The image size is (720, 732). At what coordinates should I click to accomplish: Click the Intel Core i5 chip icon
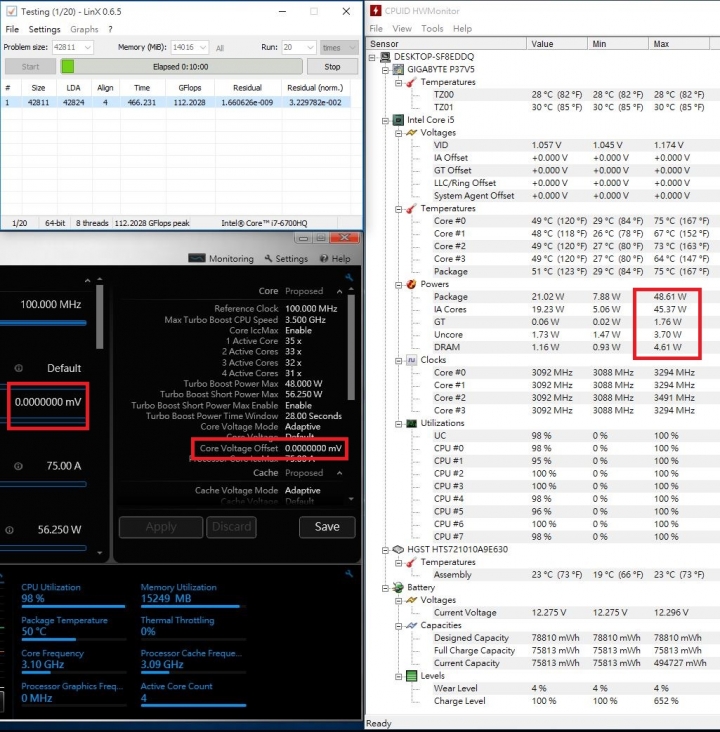398,120
